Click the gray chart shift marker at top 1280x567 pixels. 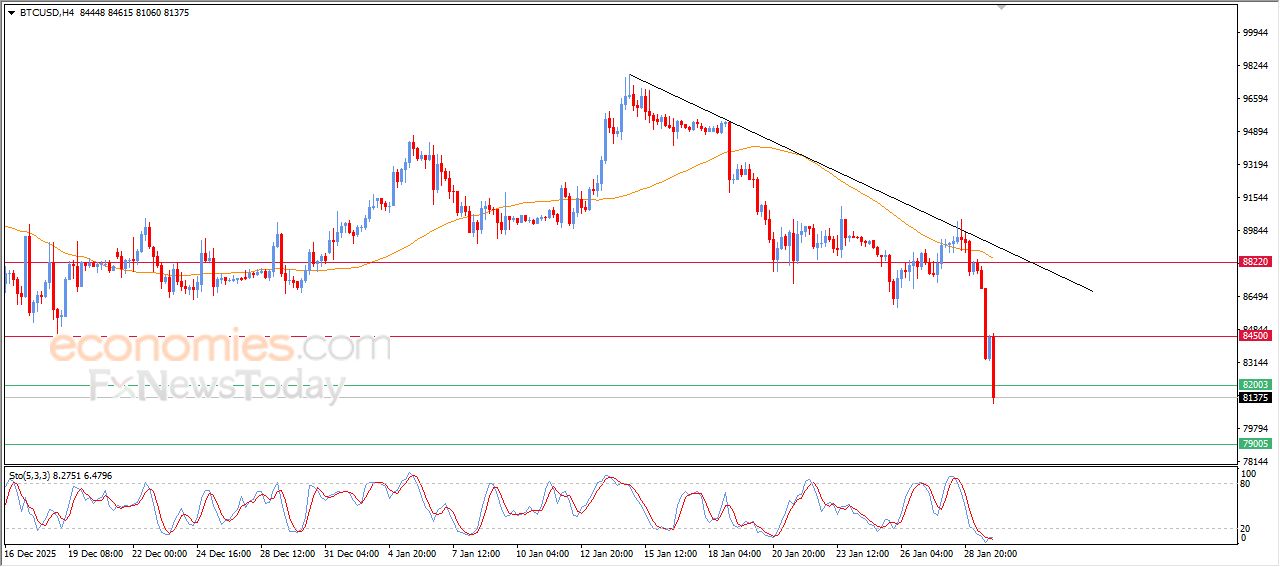click(1002, 7)
